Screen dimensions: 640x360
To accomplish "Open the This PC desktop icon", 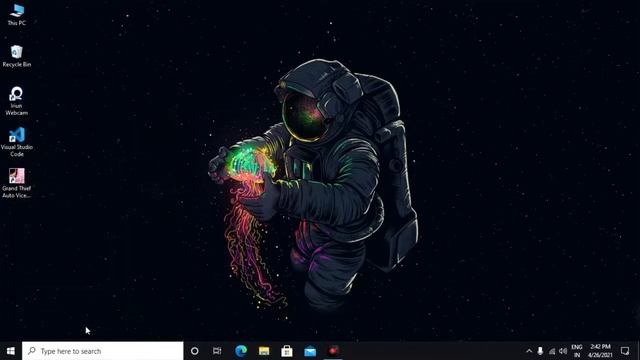I will (16, 15).
